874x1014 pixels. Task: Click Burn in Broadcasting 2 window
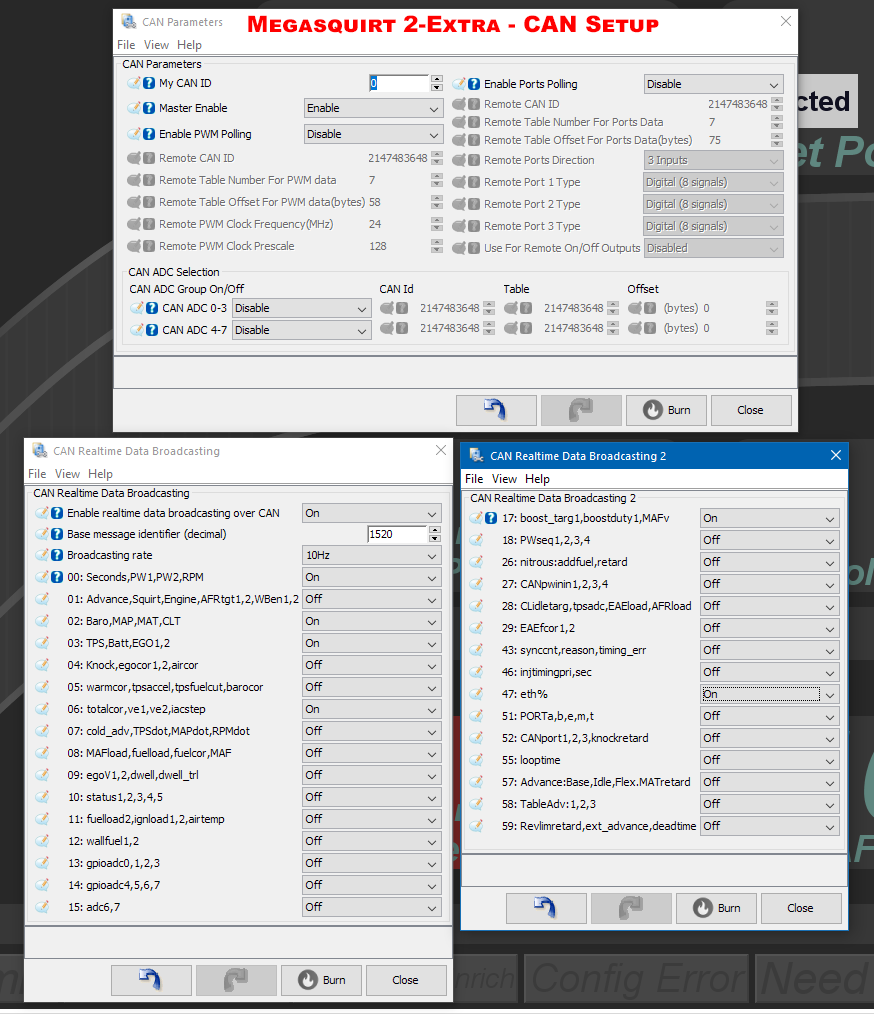coord(716,908)
